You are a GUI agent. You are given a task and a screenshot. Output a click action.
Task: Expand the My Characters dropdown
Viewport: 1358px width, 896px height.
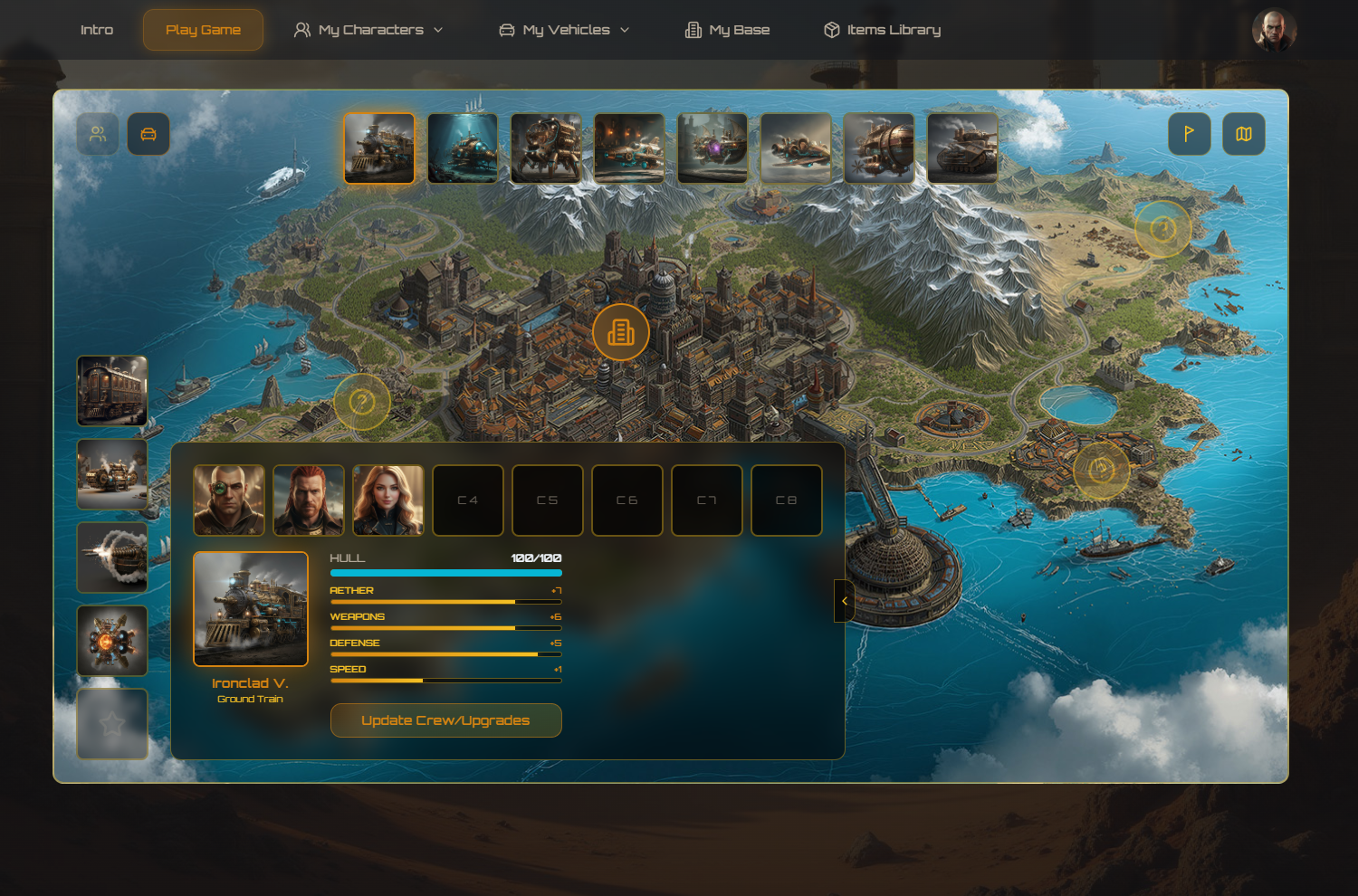[368, 30]
